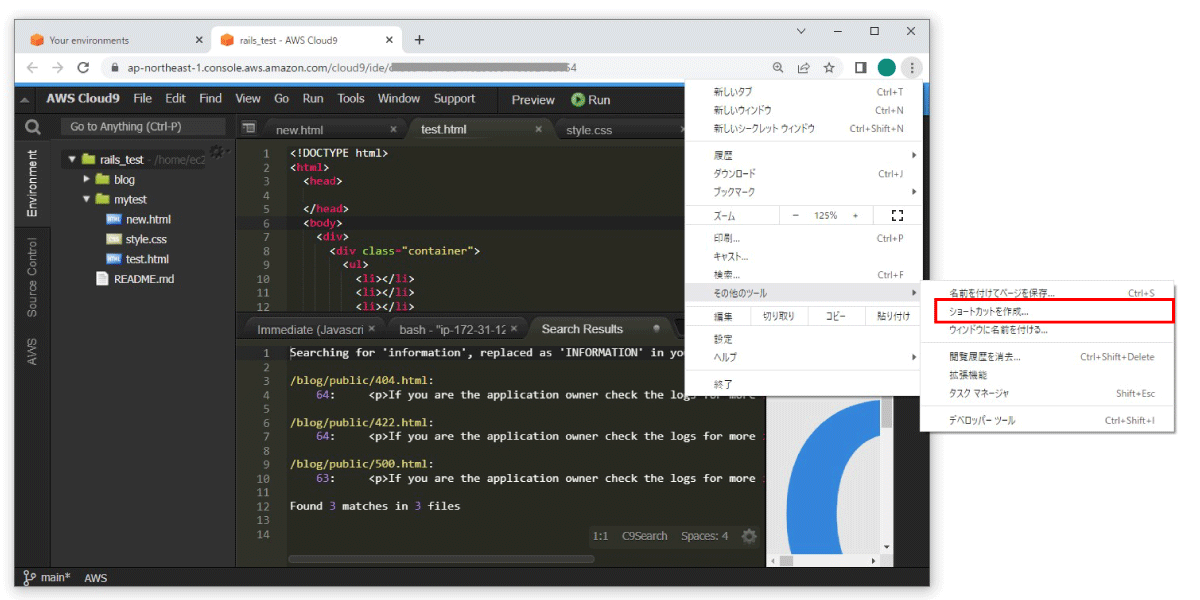This screenshot has height=600, width=1200.
Task: Toggle the AWS side panel
Action: point(32,351)
